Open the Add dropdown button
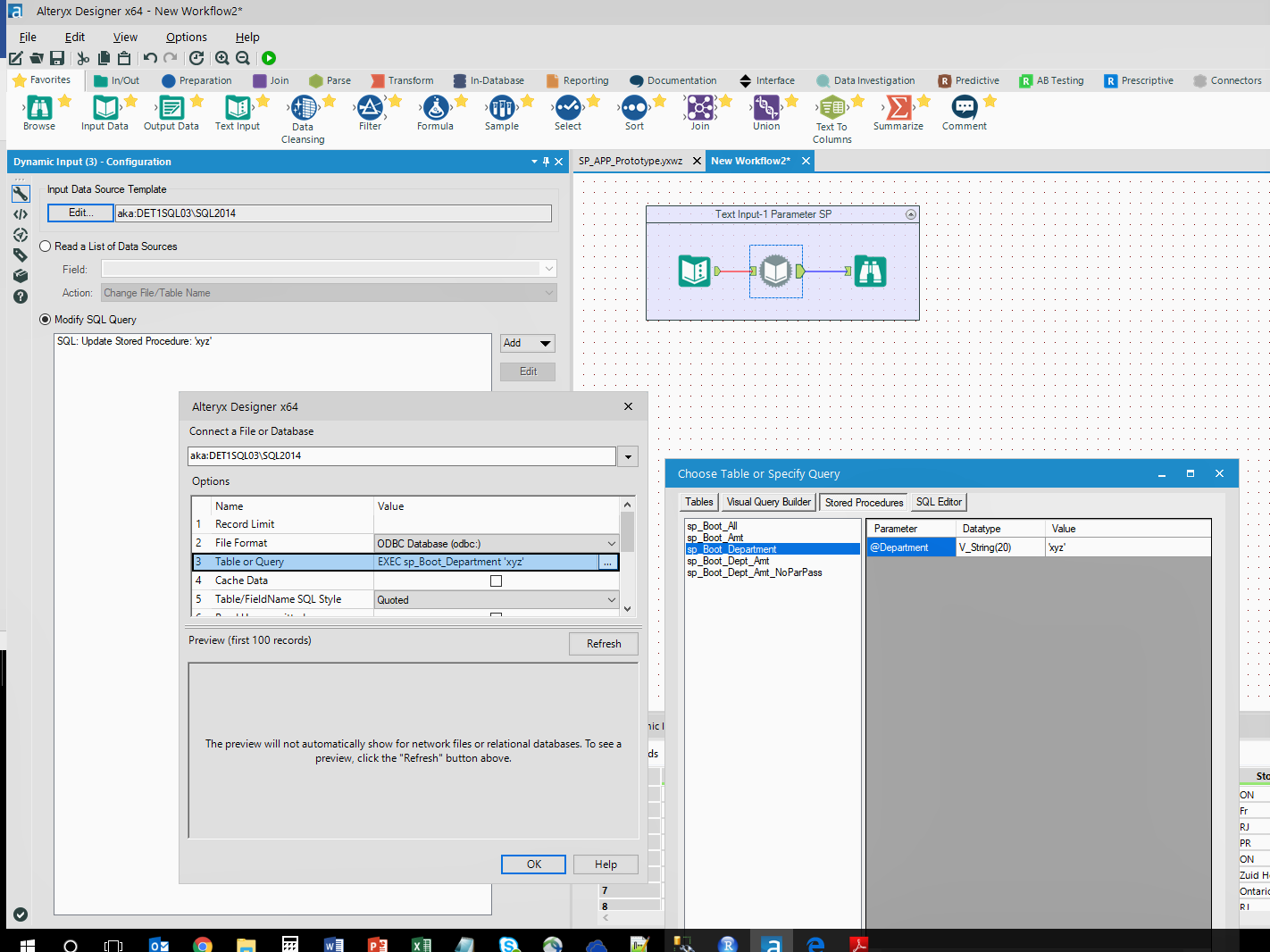 [x=528, y=344]
